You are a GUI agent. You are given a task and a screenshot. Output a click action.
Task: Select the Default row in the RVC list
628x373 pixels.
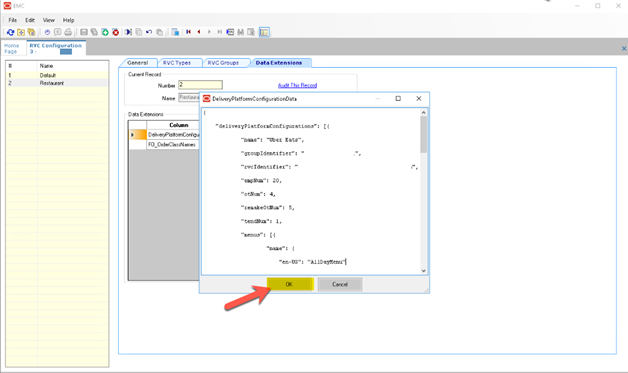(x=57, y=75)
